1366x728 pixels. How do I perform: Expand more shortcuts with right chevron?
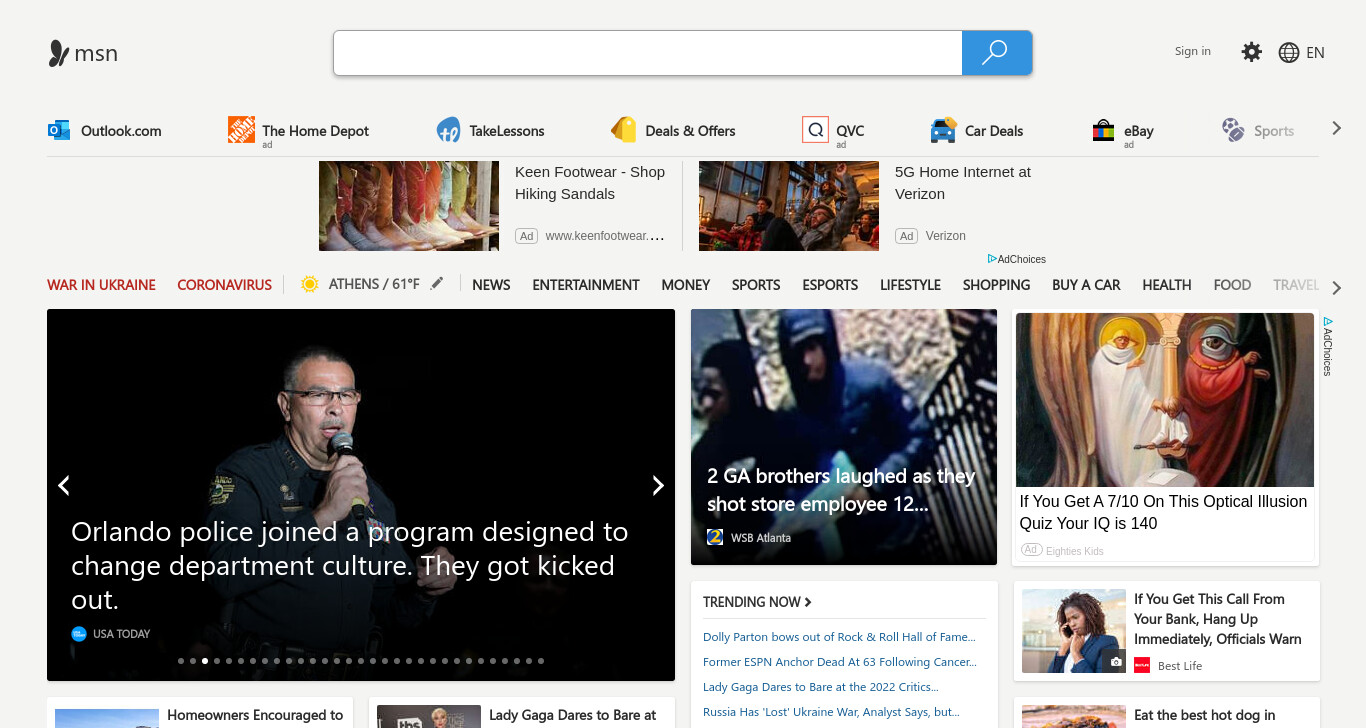(1336, 128)
